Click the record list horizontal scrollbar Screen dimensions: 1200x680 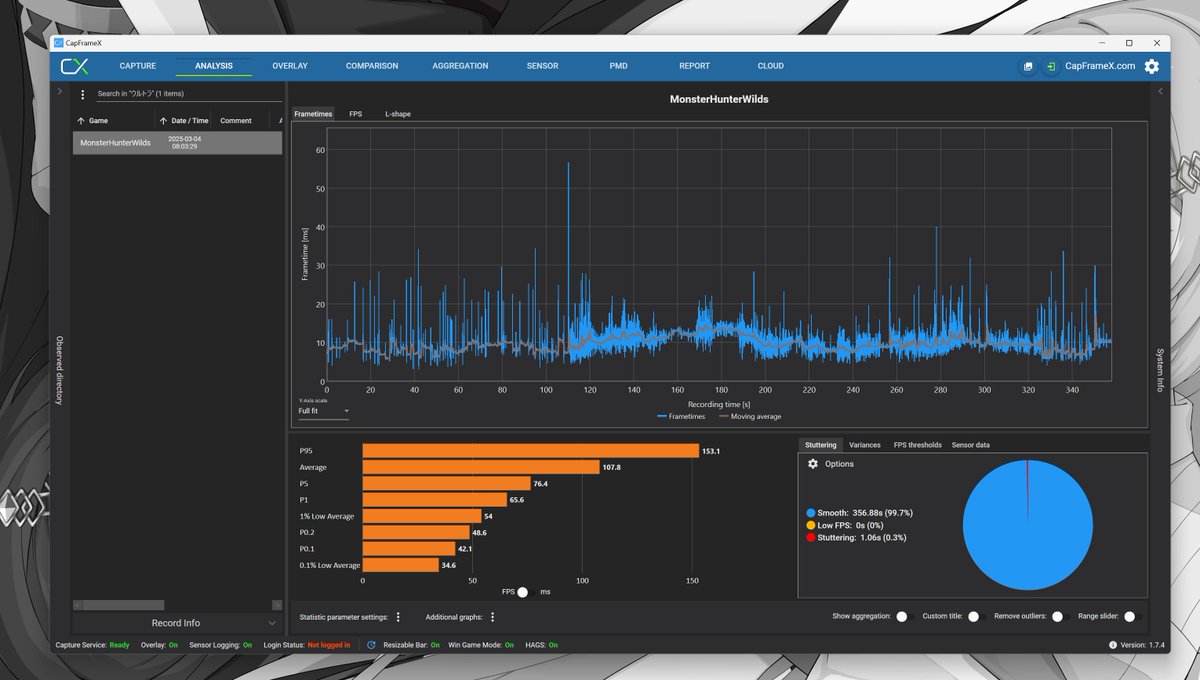[x=124, y=605]
